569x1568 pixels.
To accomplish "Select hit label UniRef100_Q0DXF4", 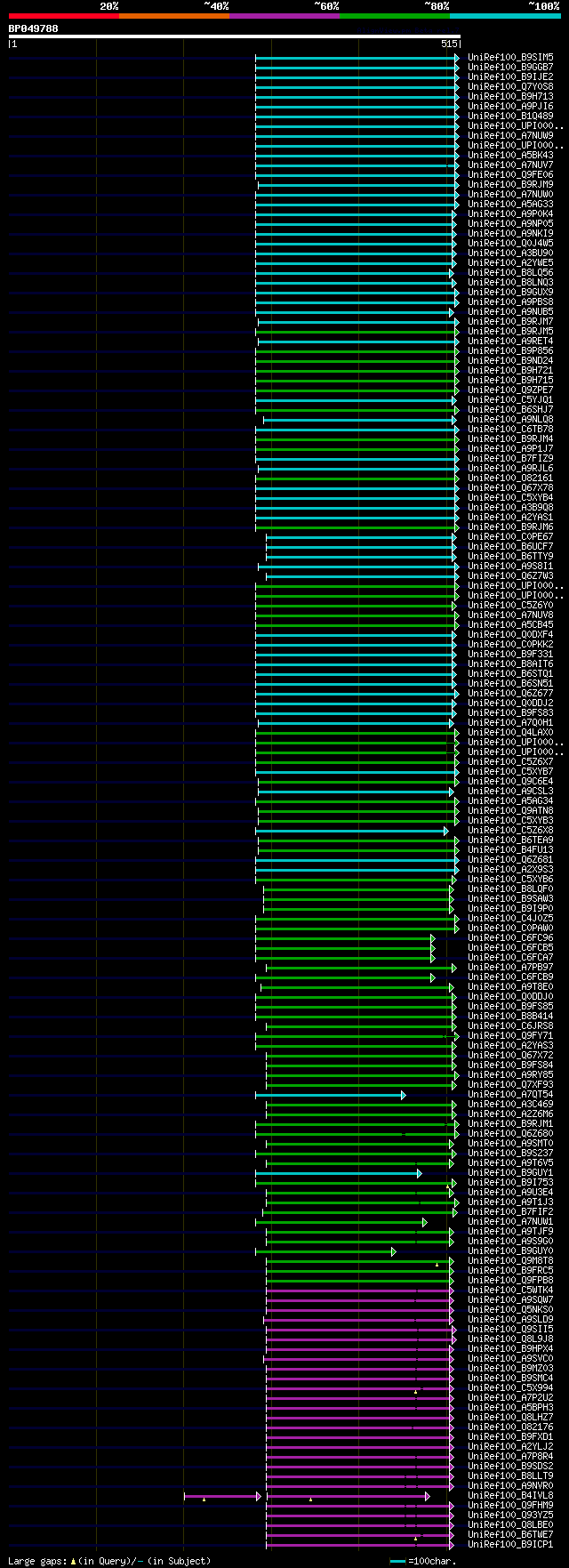I will [x=510, y=634].
